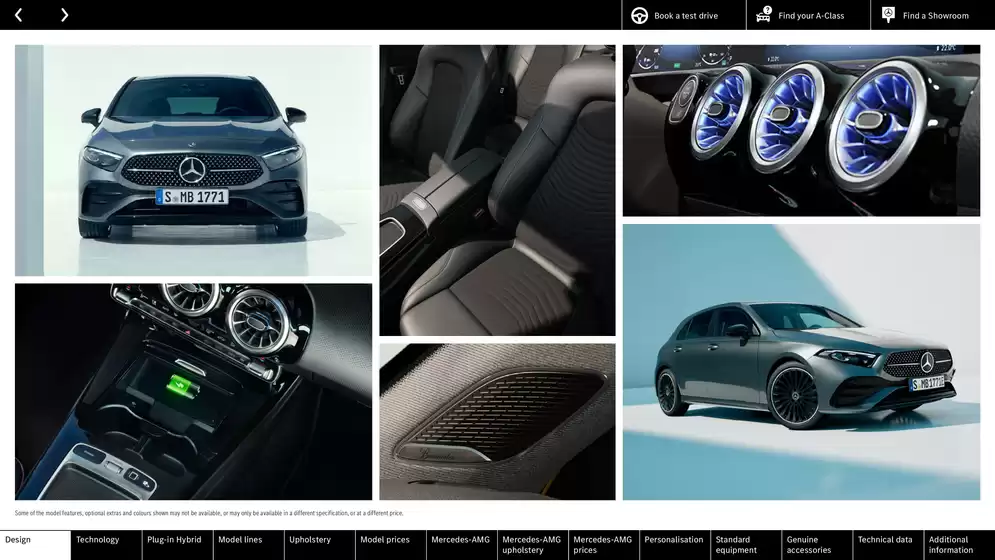Go to the Model lines tab

pos(249,545)
